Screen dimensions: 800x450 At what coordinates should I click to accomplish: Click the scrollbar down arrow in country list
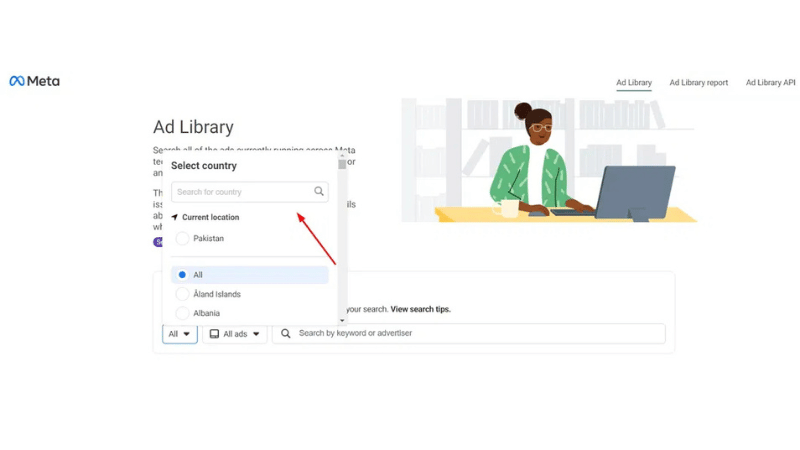[x=342, y=320]
